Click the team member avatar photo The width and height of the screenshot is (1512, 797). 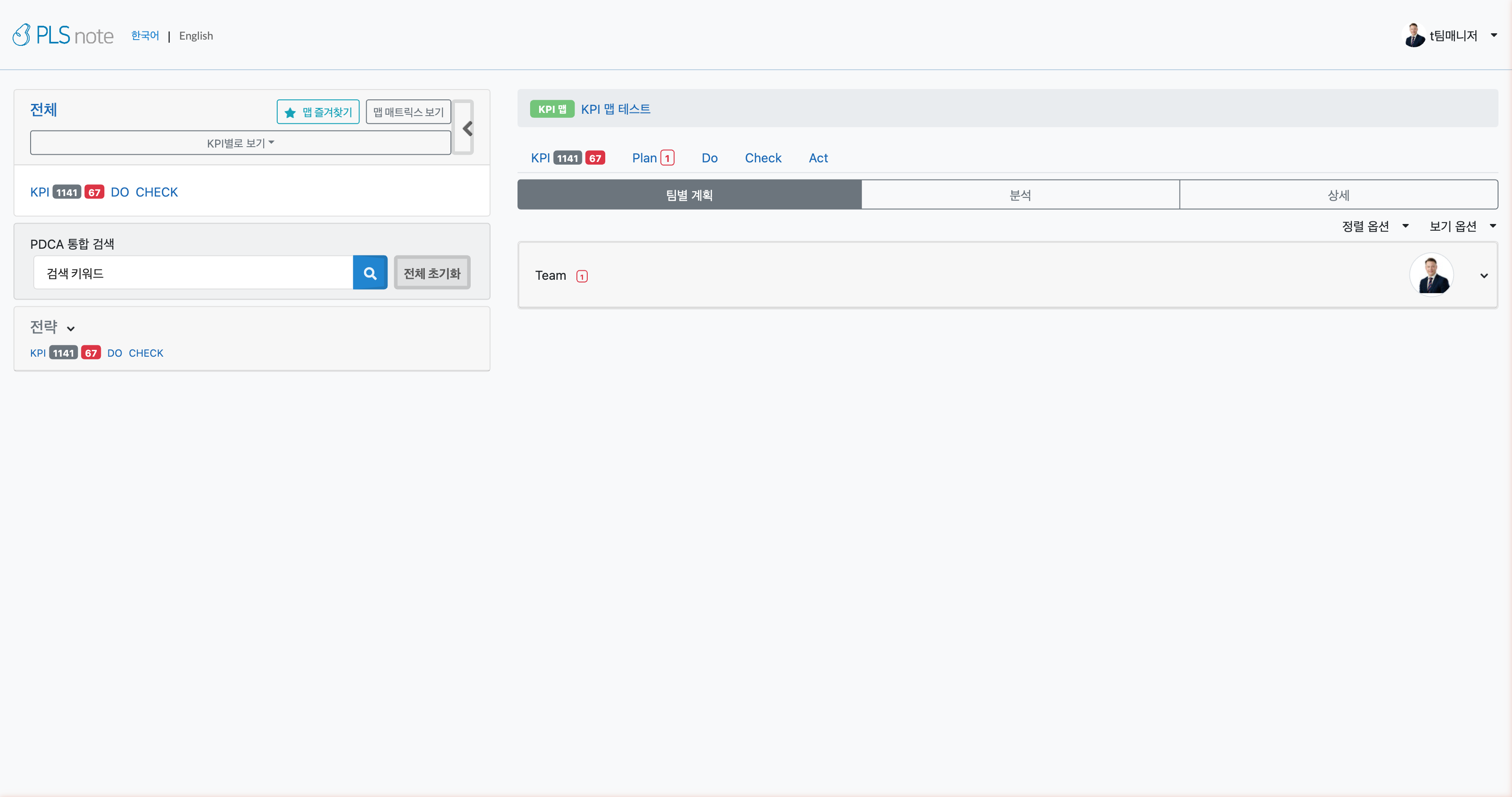(x=1431, y=275)
